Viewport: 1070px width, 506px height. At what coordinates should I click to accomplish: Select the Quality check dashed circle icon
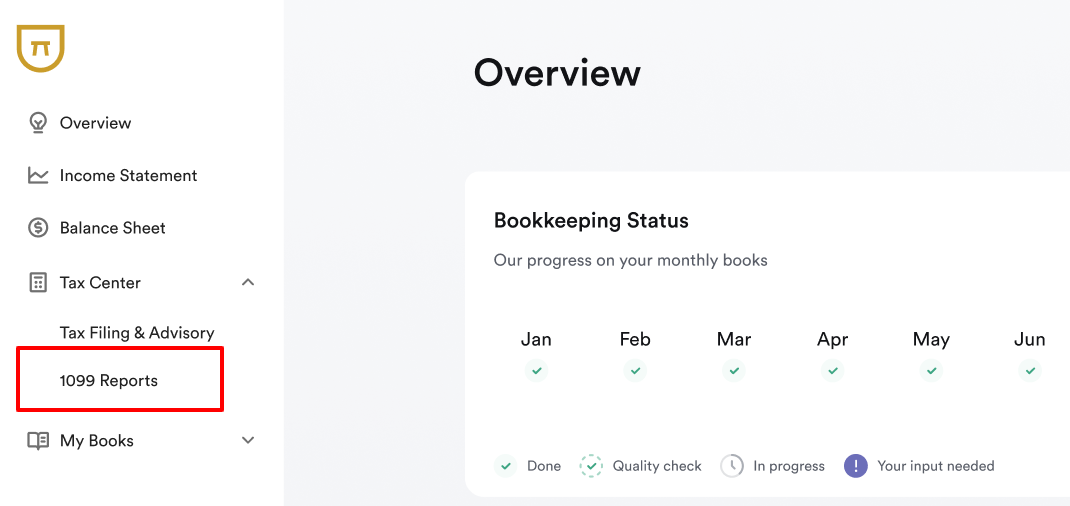pyautogui.click(x=591, y=466)
